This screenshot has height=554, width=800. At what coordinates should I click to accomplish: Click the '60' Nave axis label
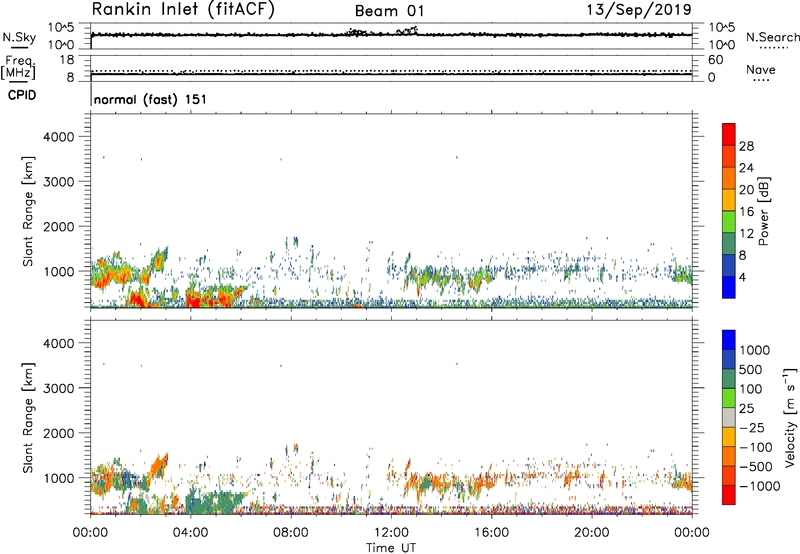pos(715,60)
